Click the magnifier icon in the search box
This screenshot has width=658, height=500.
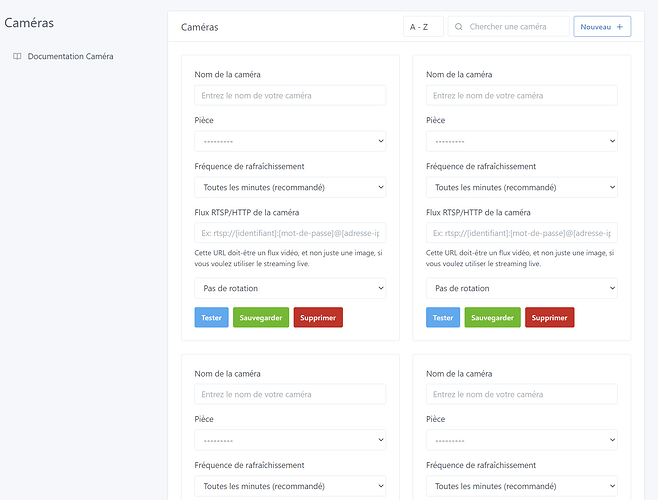click(459, 27)
